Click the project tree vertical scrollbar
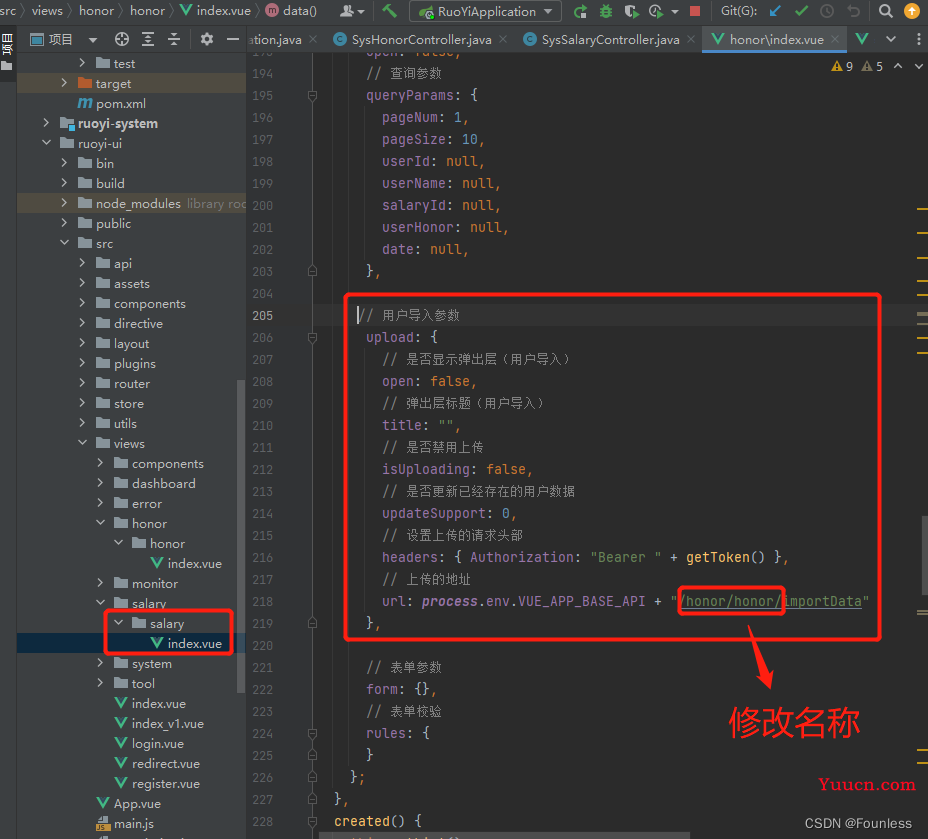This screenshot has height=839, width=928. (x=240, y=535)
